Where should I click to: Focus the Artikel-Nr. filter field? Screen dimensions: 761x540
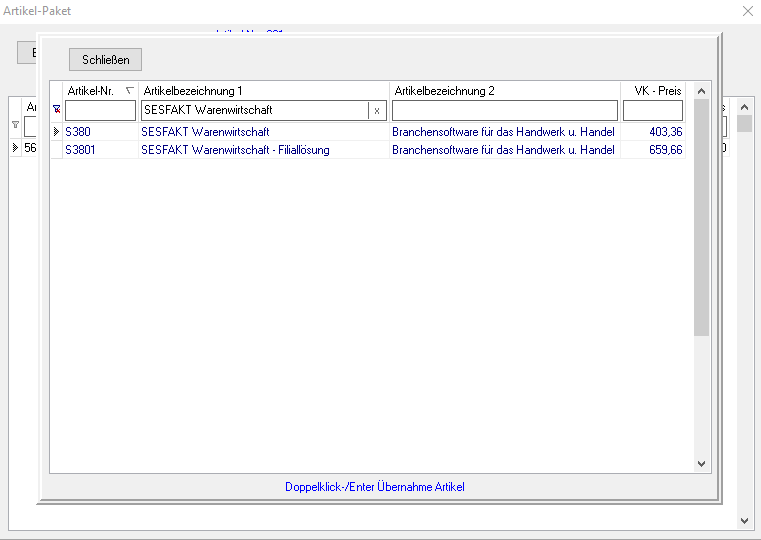pyautogui.click(x=100, y=111)
